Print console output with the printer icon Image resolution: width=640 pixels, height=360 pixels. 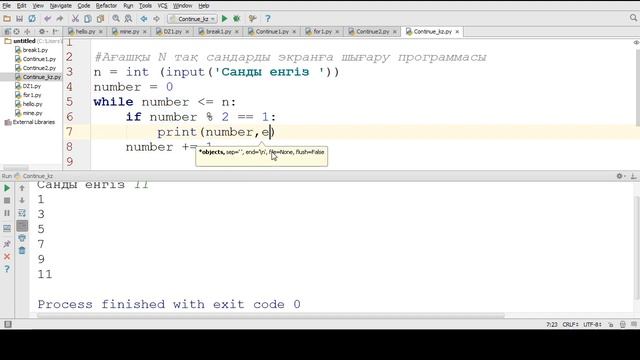click(22, 238)
